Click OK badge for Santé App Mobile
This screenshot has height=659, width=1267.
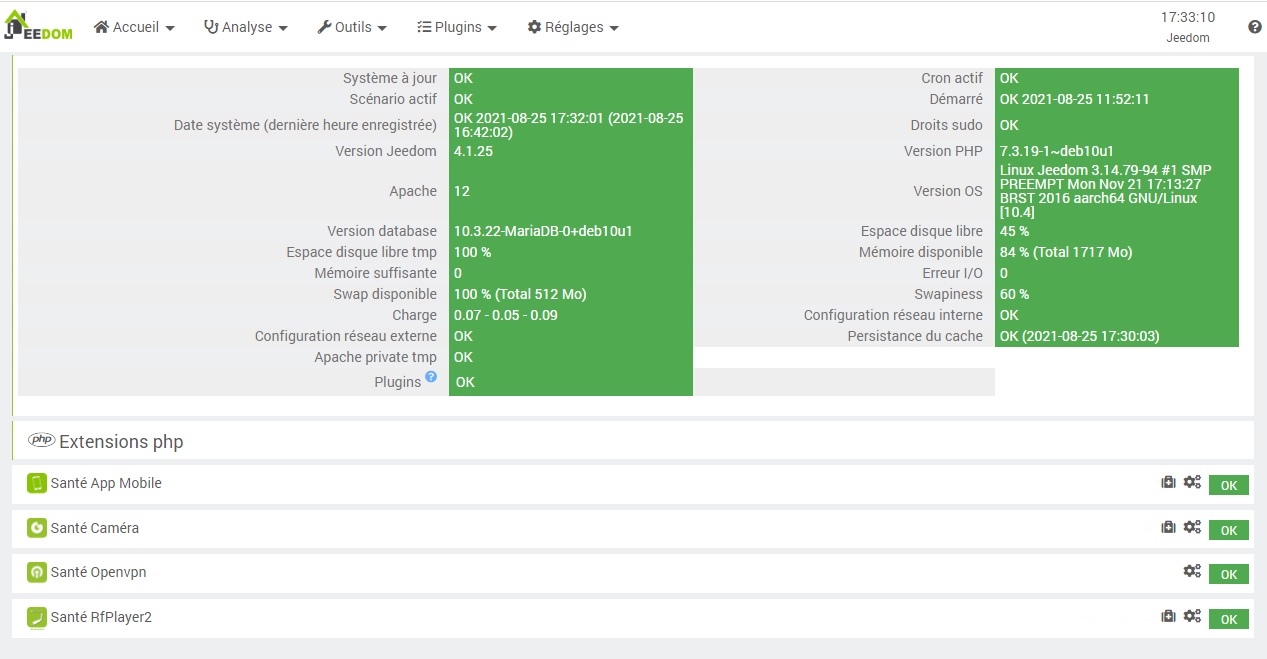(x=1229, y=485)
